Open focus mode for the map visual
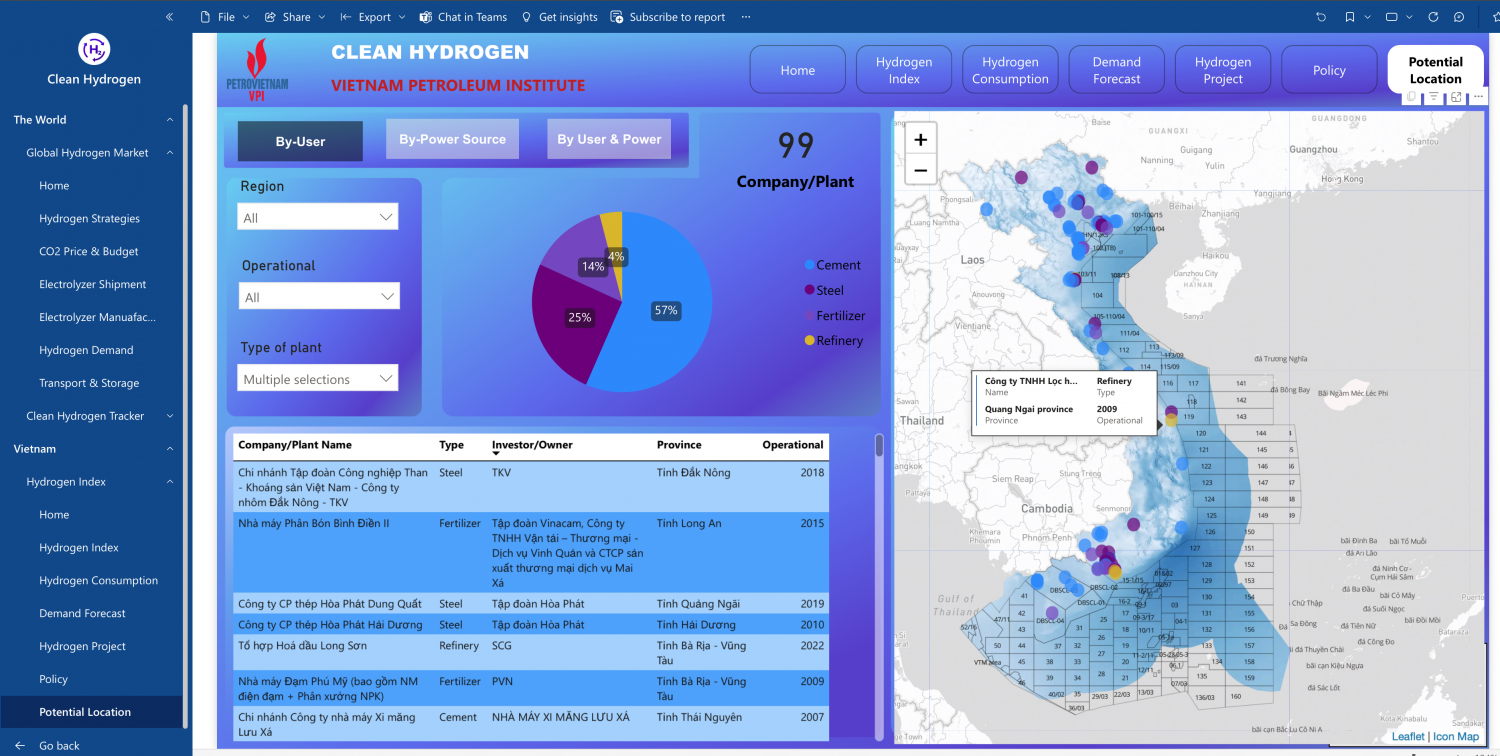The image size is (1500, 756). [x=1456, y=97]
